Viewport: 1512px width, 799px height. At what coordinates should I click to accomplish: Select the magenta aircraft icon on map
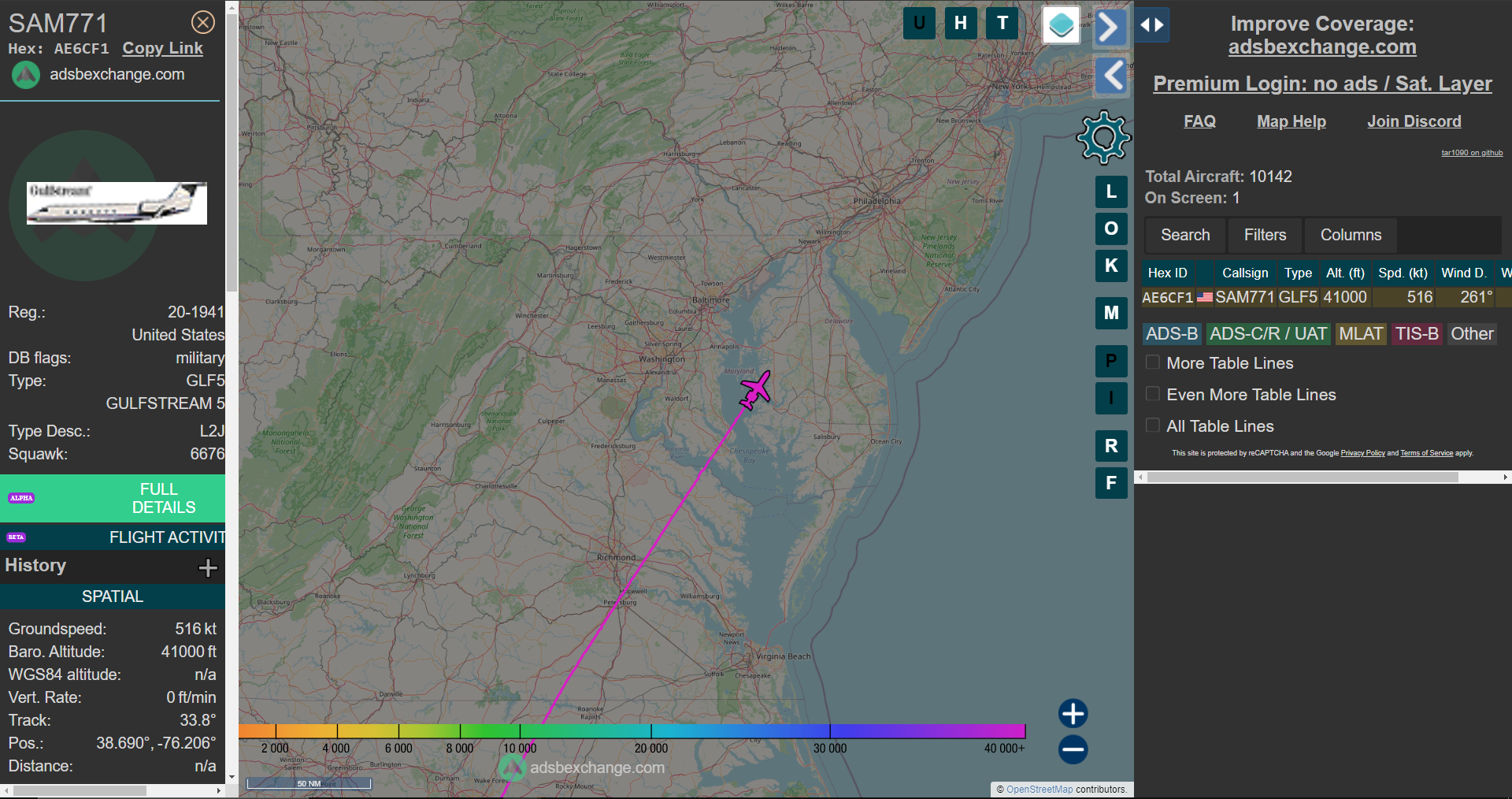pos(755,390)
